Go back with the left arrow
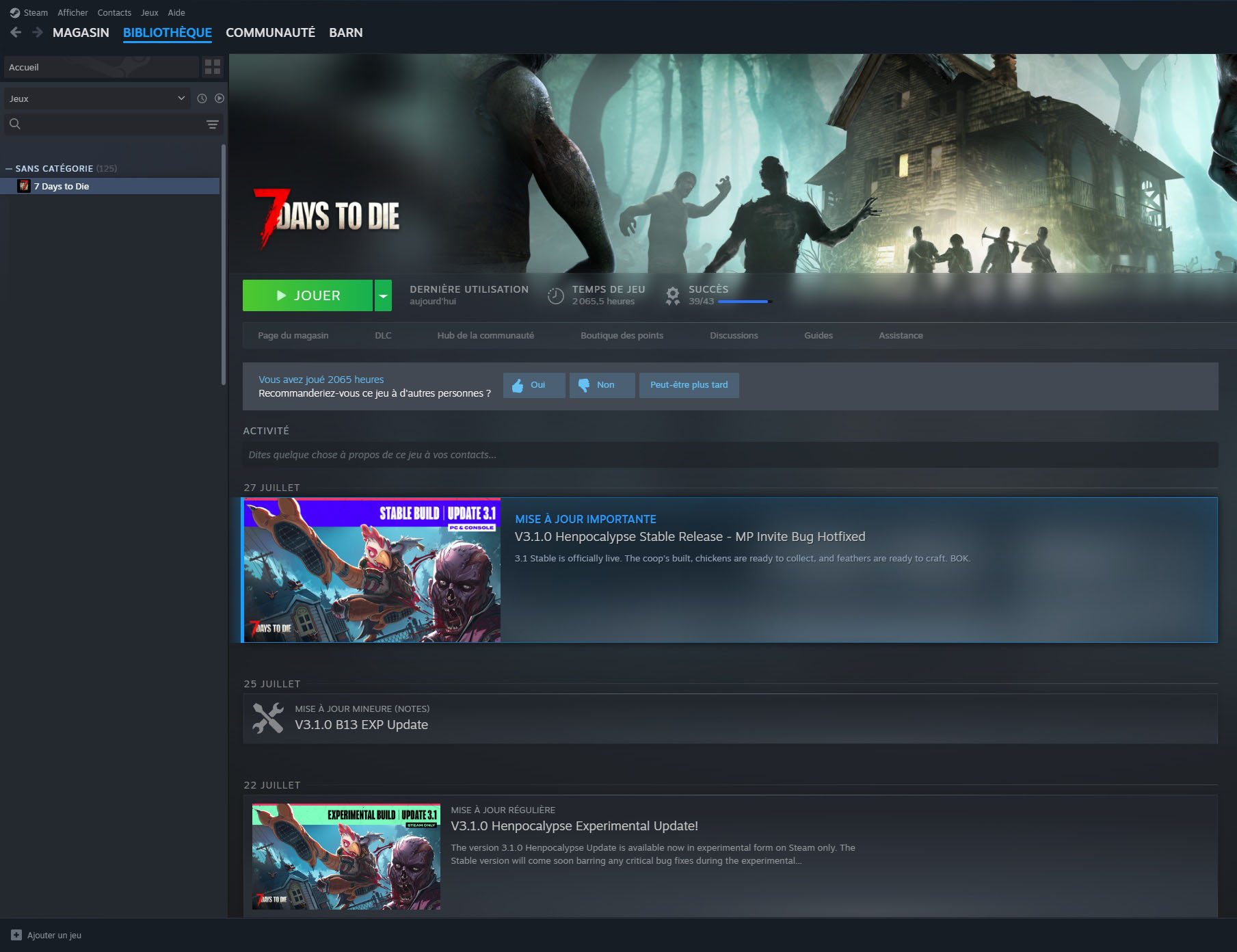Screen dimensions: 1237x952 (16, 32)
